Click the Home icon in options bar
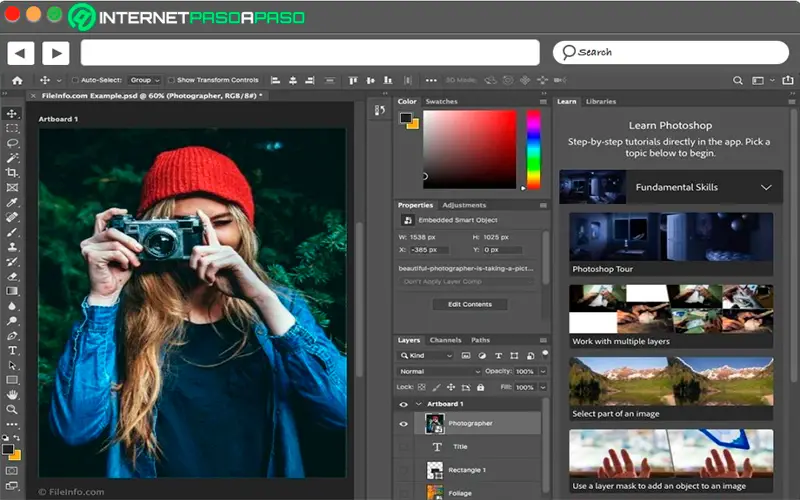 tap(17, 80)
